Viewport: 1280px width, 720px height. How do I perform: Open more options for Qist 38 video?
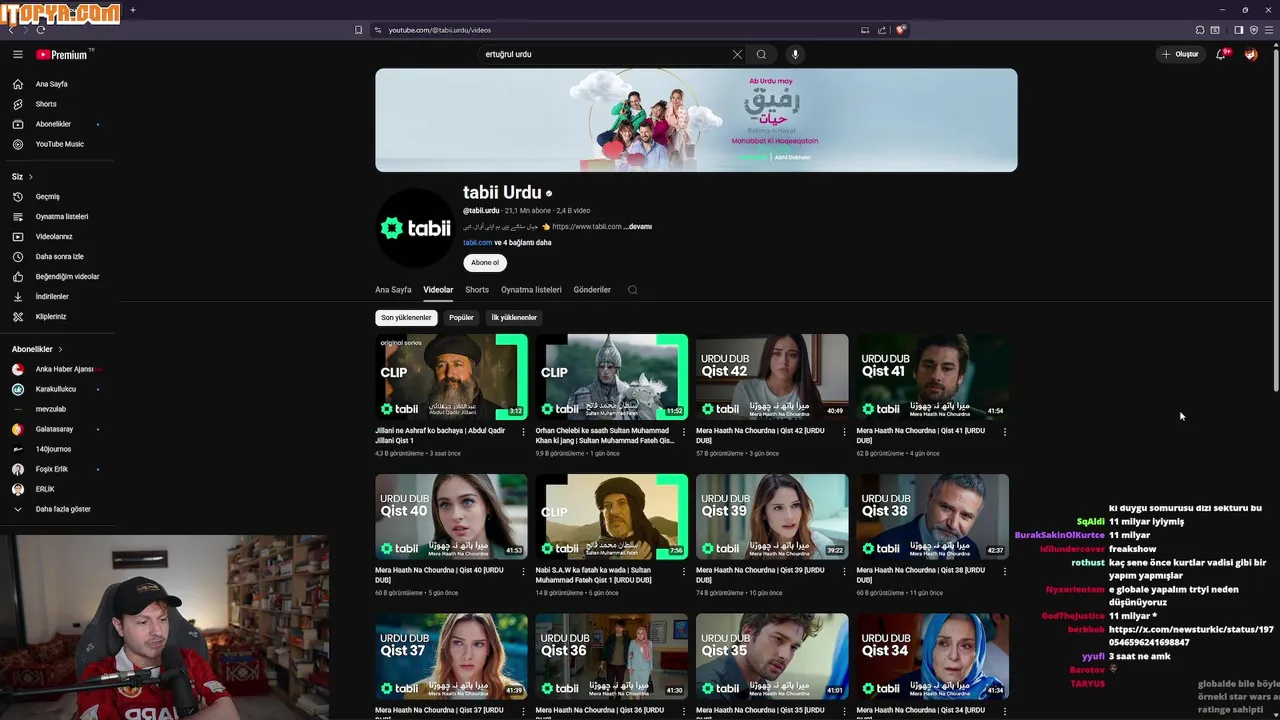pos(1005,572)
